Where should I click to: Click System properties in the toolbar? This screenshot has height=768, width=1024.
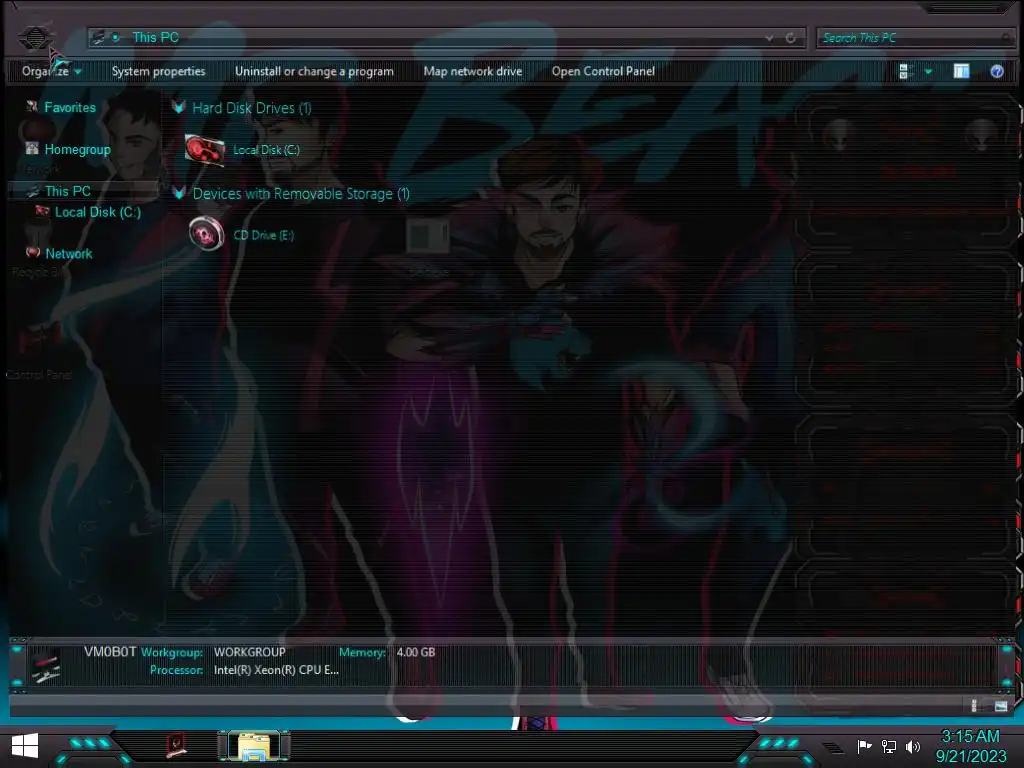158,71
